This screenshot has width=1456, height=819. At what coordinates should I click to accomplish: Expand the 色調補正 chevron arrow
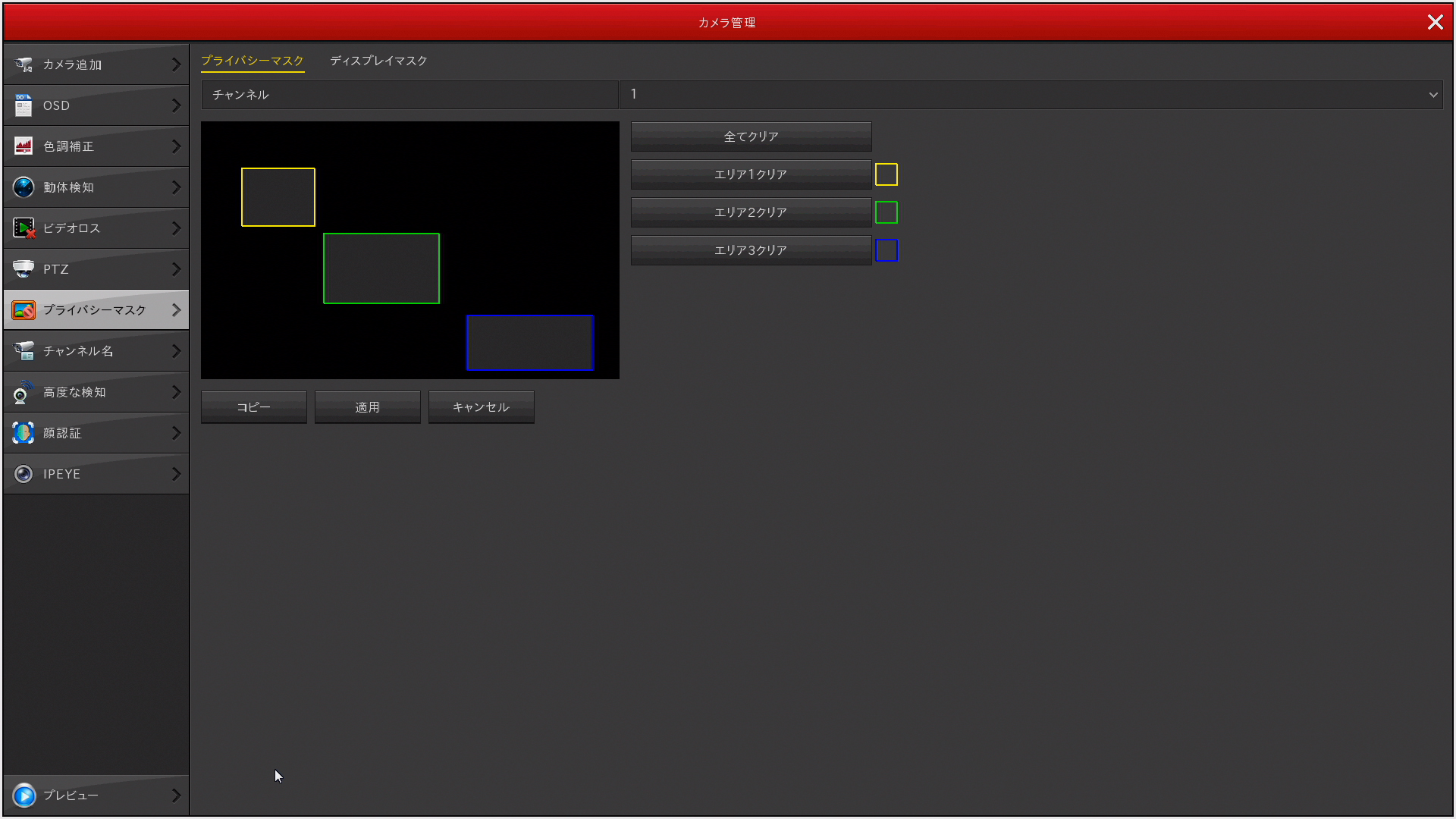[176, 146]
